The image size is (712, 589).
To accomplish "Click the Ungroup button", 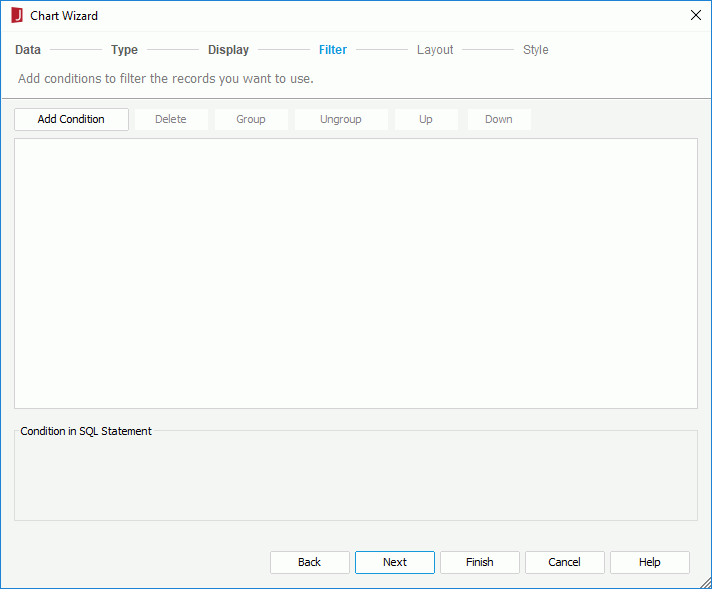I will 341,119.
